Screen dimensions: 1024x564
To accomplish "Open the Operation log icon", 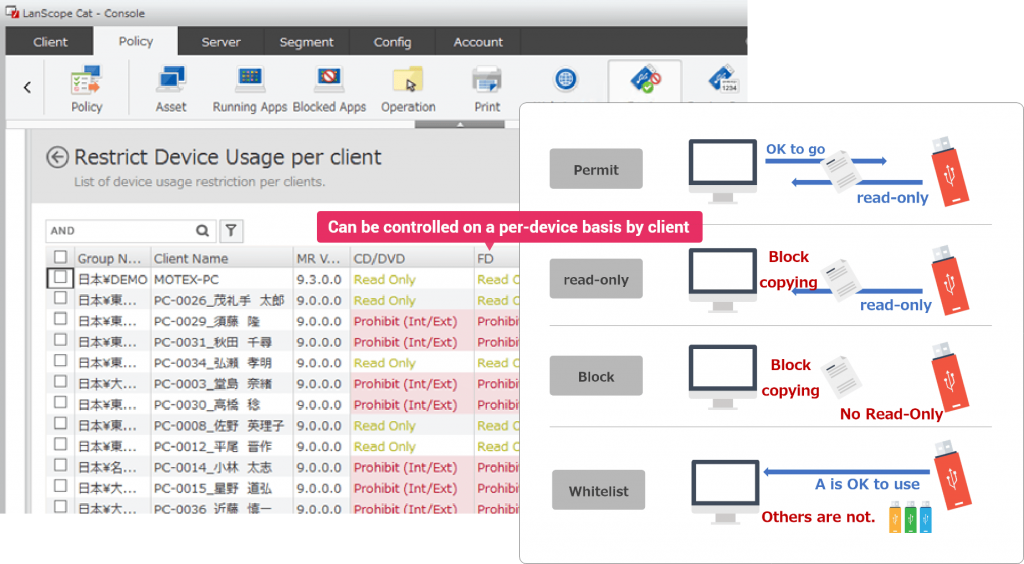I will 408,88.
